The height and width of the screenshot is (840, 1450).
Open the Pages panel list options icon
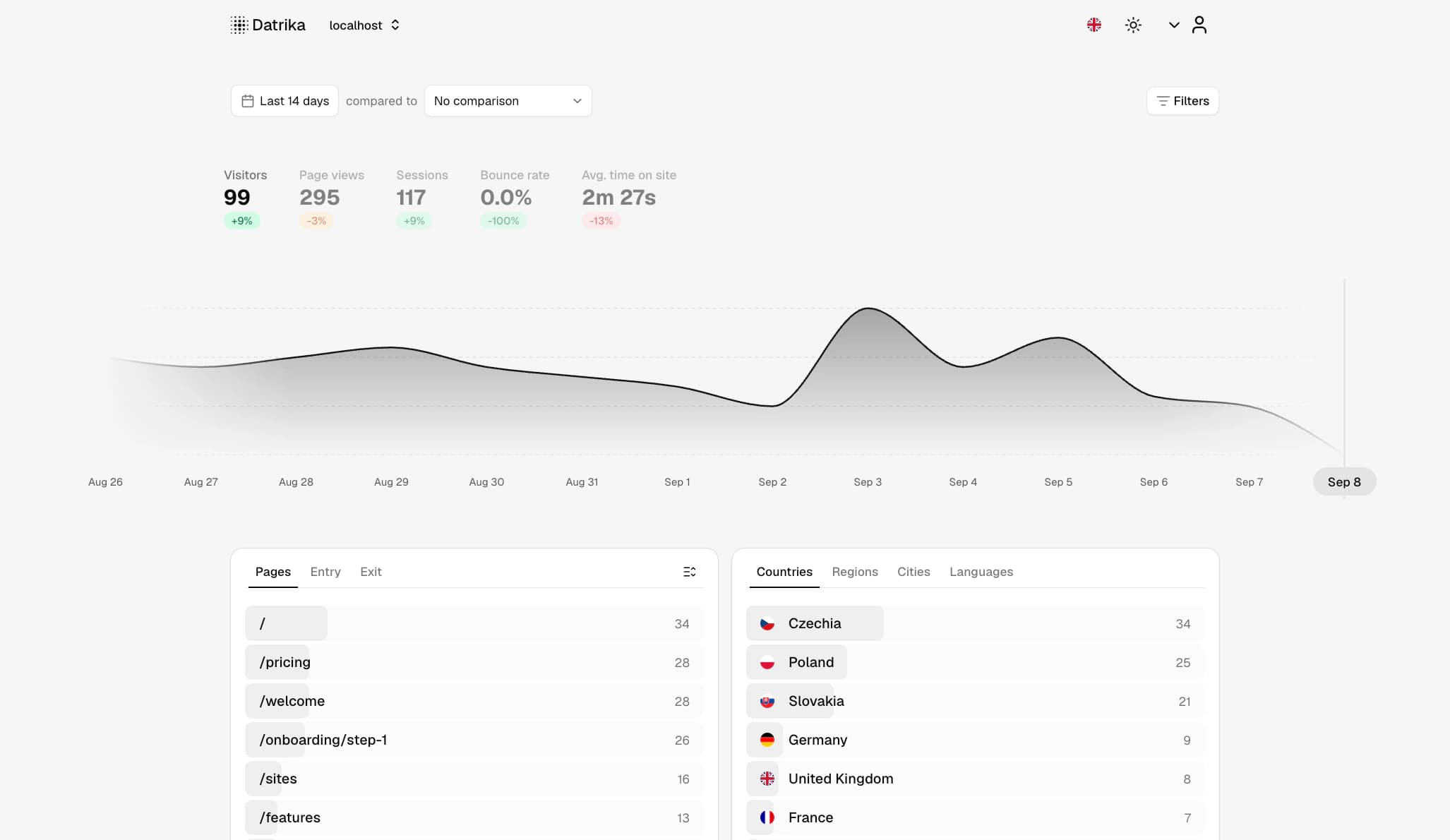pos(690,572)
